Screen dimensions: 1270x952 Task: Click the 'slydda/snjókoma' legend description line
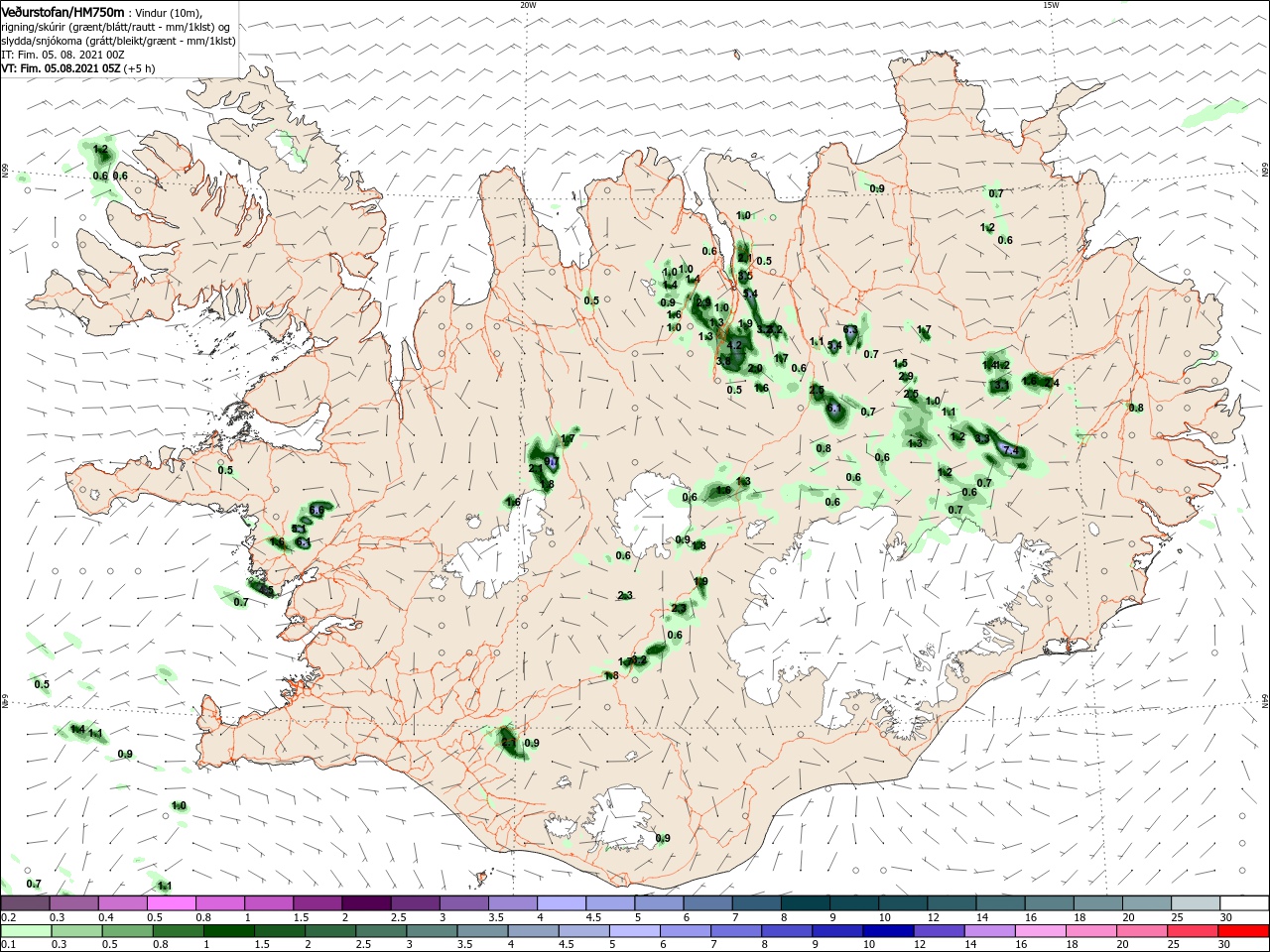pos(118,41)
